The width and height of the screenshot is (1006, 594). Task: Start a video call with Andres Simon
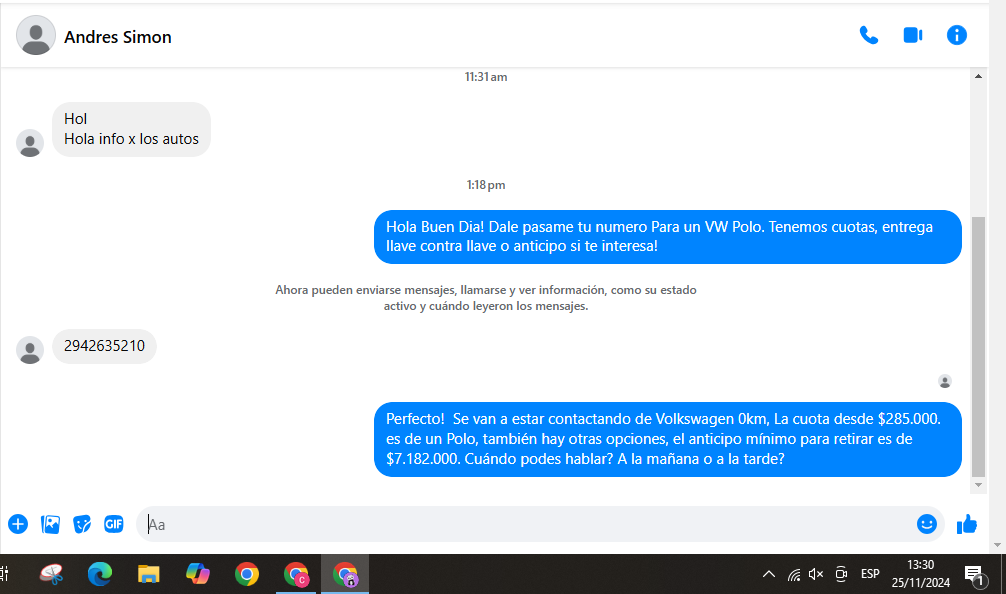pos(912,35)
